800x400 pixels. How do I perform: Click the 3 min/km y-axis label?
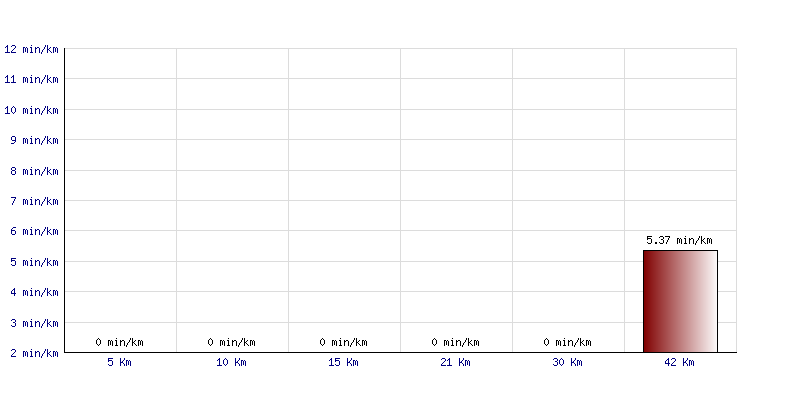tap(34, 323)
